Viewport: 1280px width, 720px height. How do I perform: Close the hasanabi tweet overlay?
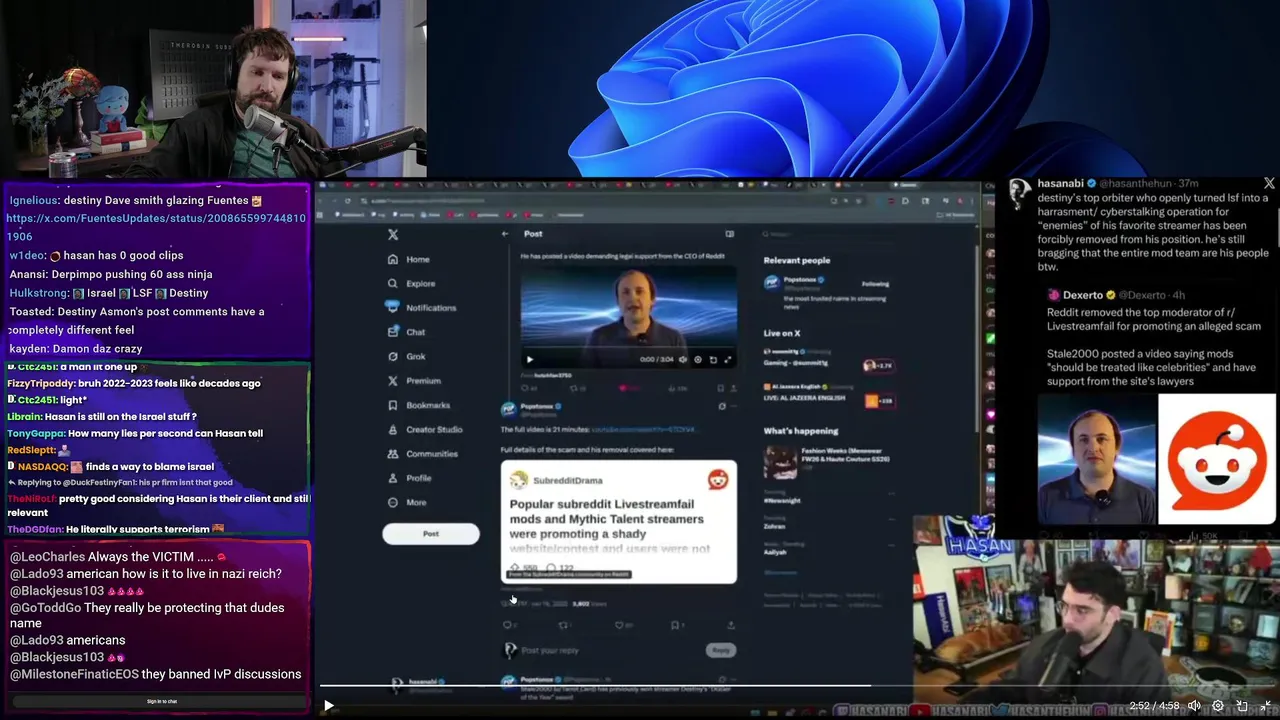tap(1269, 184)
